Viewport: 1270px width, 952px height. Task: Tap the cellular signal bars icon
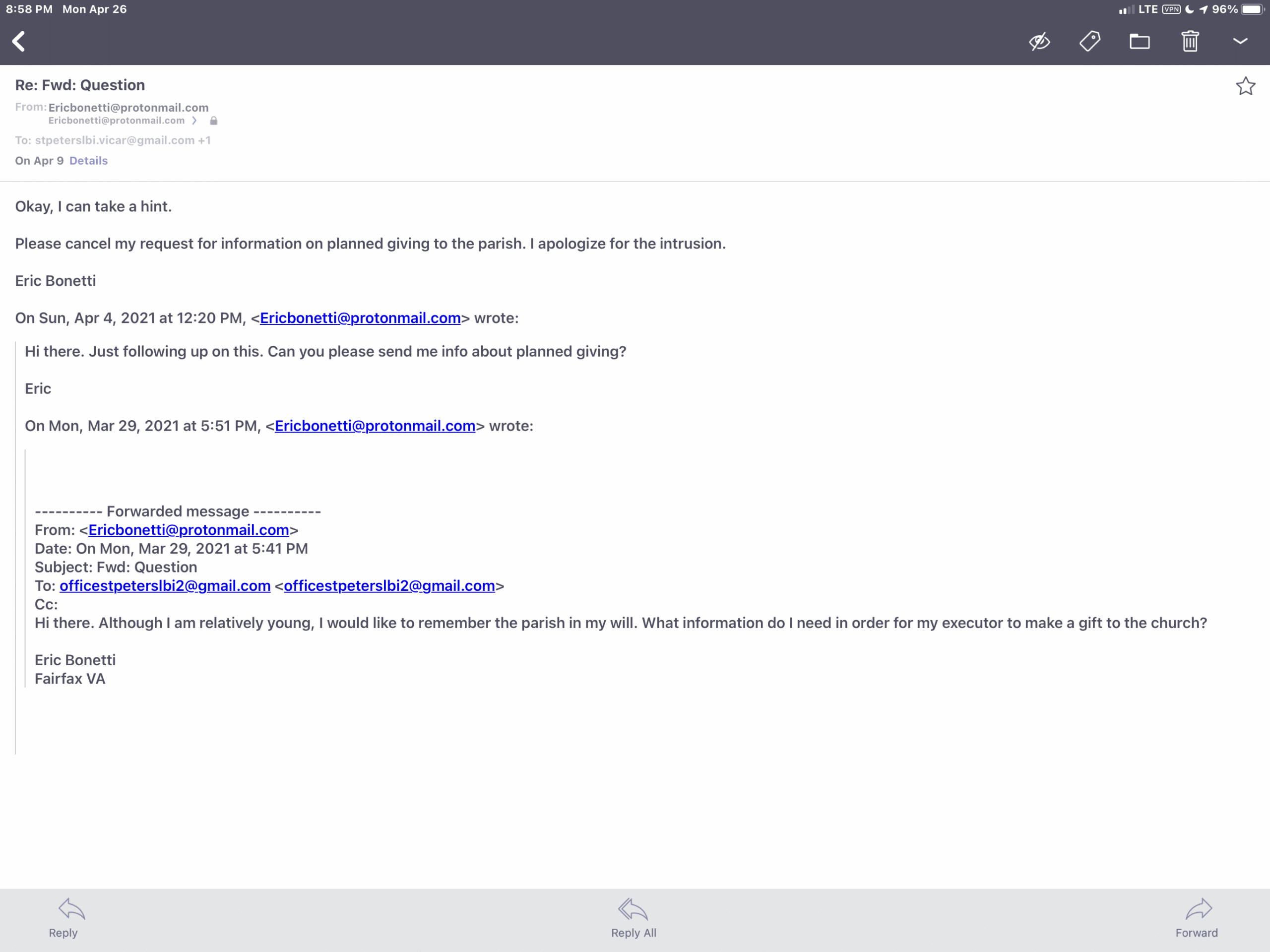pos(1126,9)
